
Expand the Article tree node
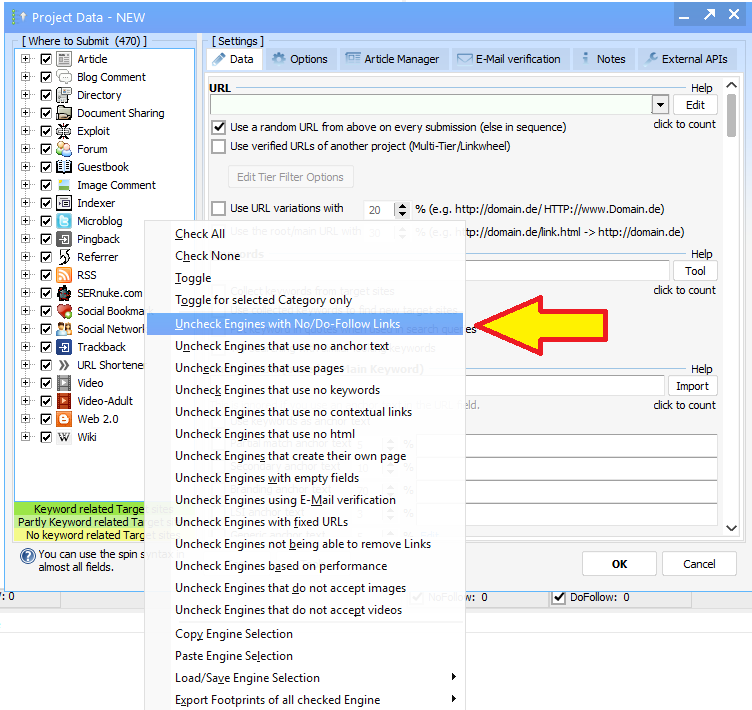pos(25,59)
